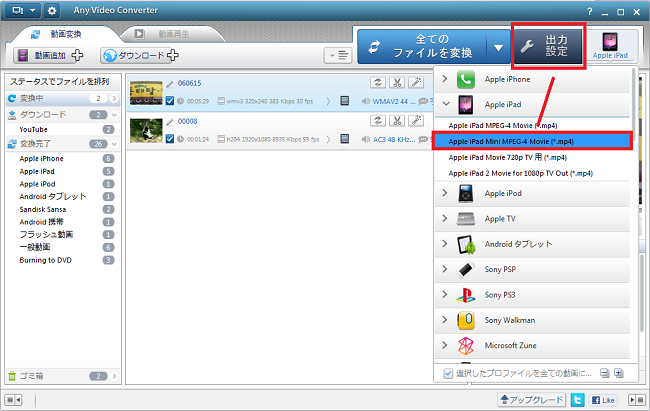Viewport: 650px width, 411px height.
Task: Open the settings gear in title bar
Action: pos(52,11)
